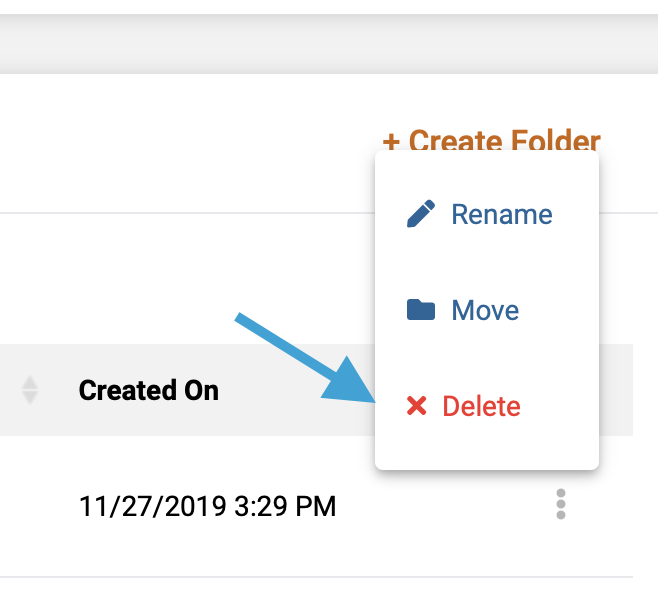Select the 11/27/2019 3:29 PM date cell
658x590 pixels.
208,506
